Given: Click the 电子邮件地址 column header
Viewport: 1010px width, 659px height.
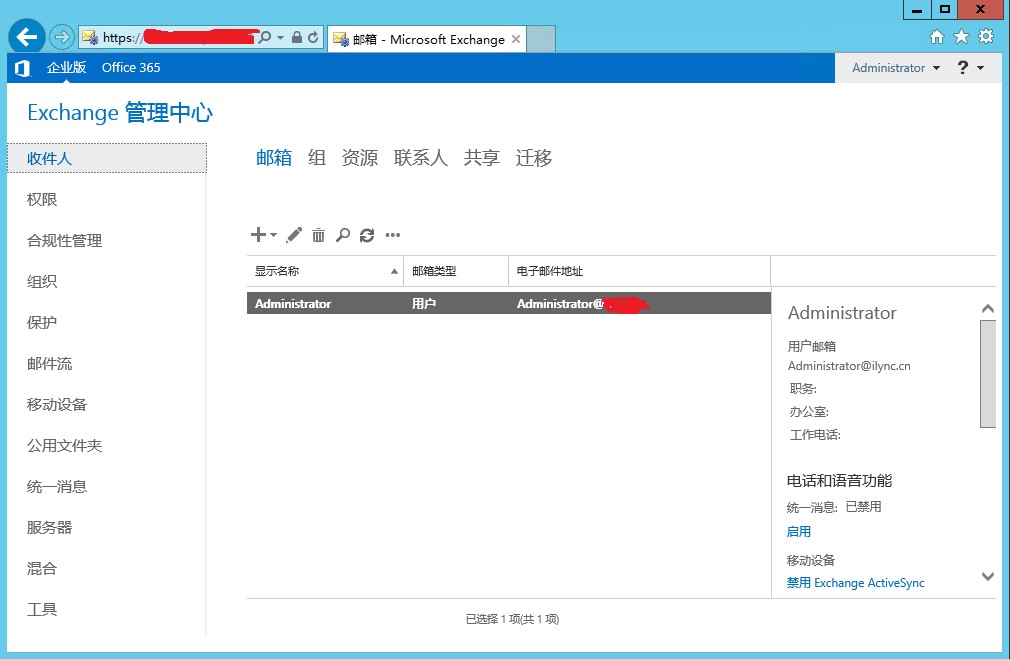Looking at the screenshot, I should (x=640, y=271).
